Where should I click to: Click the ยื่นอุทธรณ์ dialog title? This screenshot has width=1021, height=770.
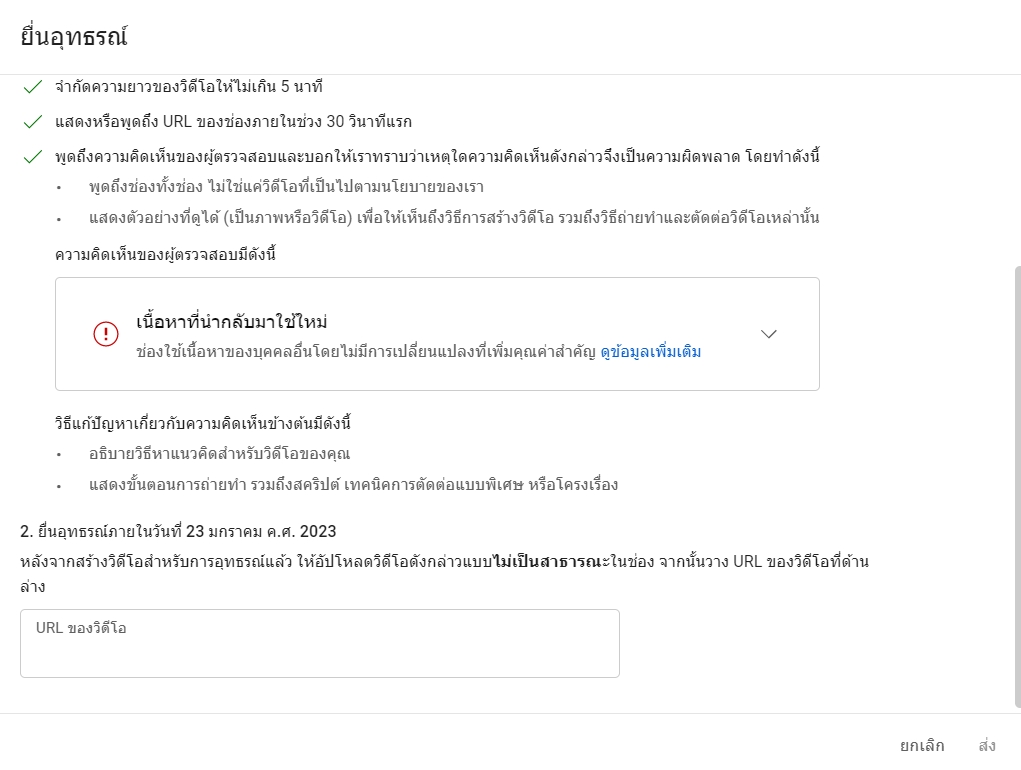point(74,37)
